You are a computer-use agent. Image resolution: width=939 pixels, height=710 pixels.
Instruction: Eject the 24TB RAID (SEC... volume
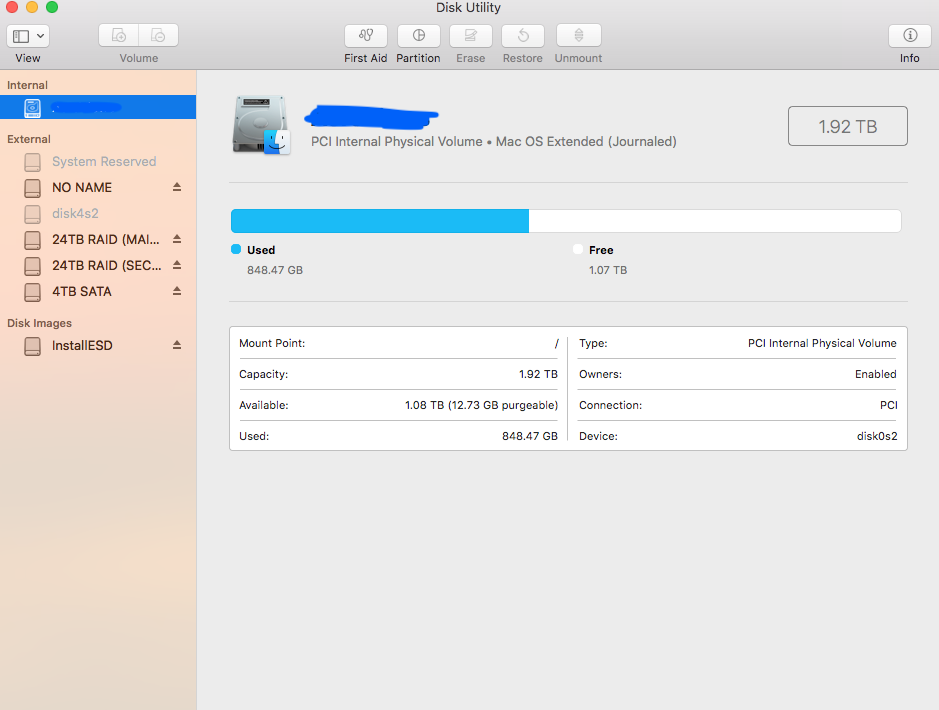coord(177,265)
